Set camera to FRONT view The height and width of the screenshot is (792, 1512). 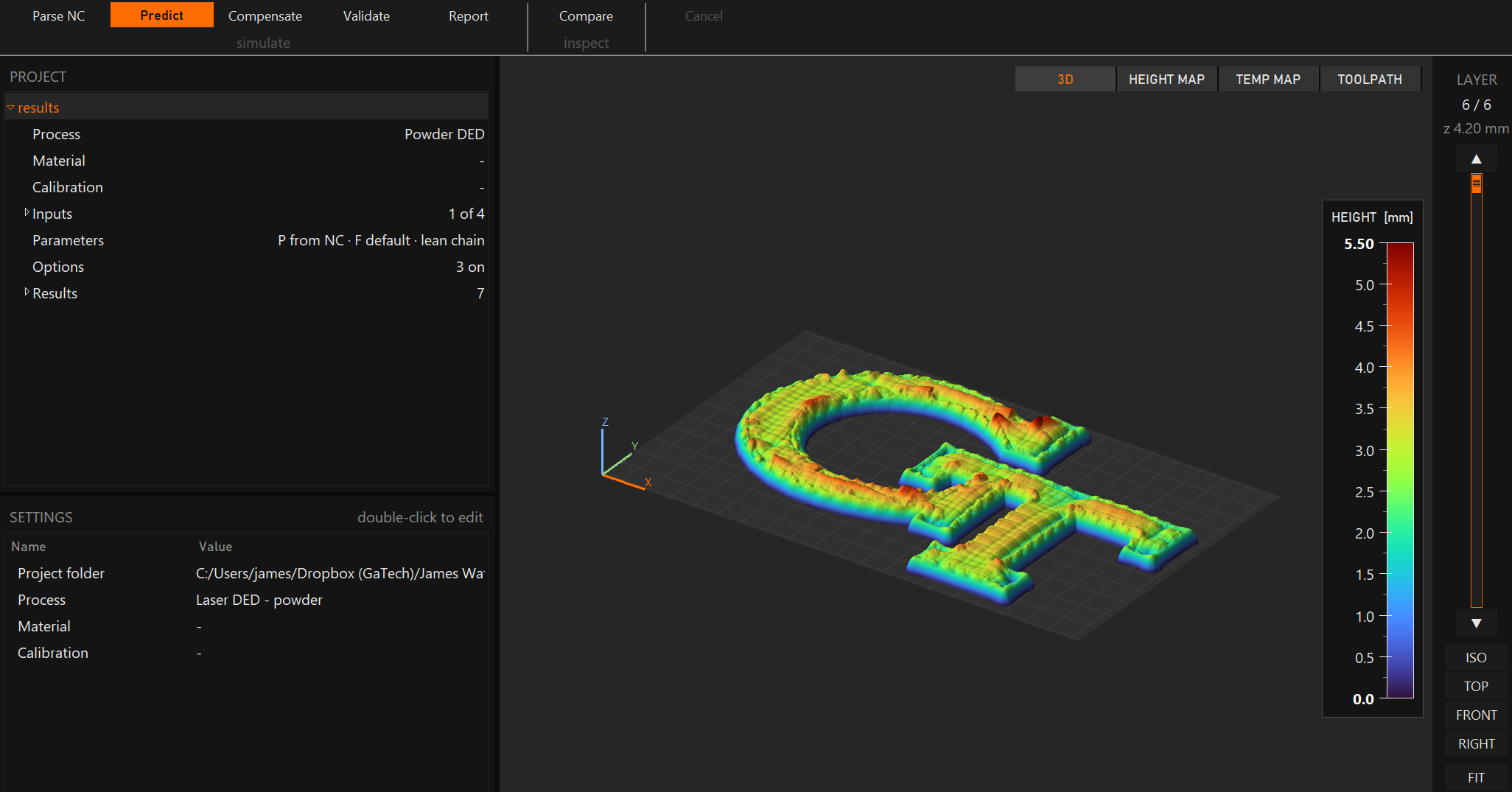coord(1476,715)
